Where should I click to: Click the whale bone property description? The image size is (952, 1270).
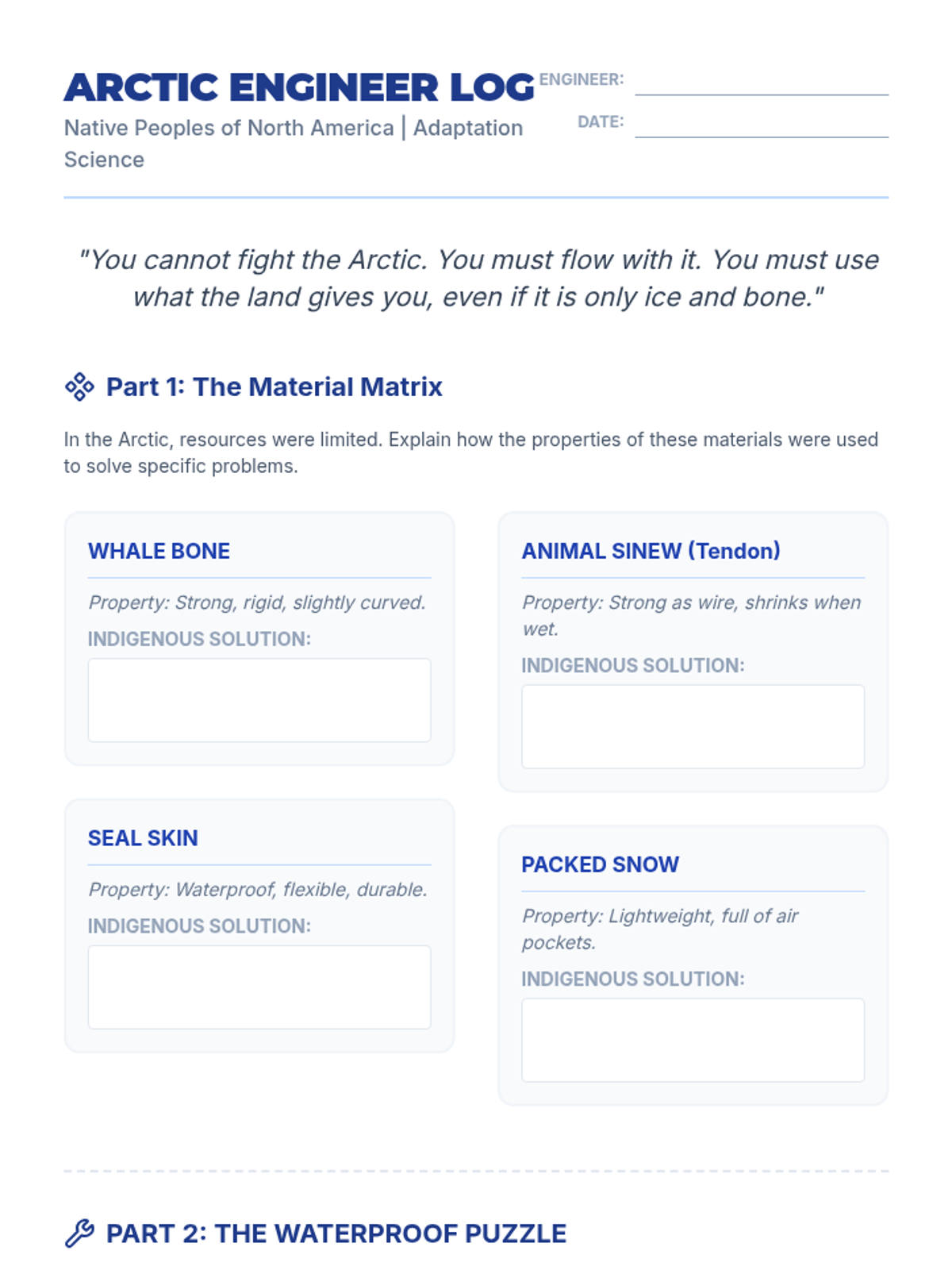(x=257, y=602)
